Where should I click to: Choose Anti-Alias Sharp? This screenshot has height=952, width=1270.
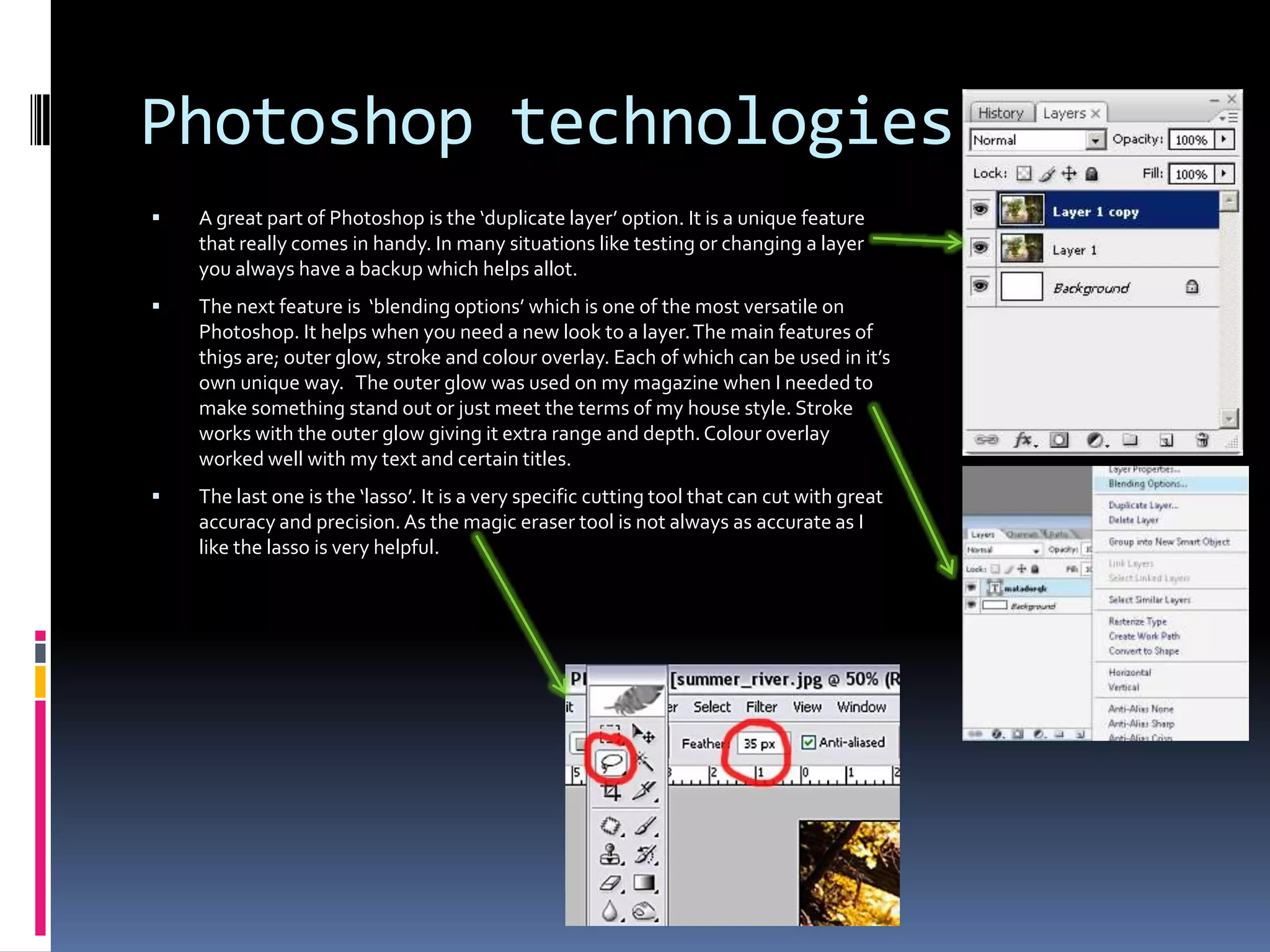[x=1141, y=723]
